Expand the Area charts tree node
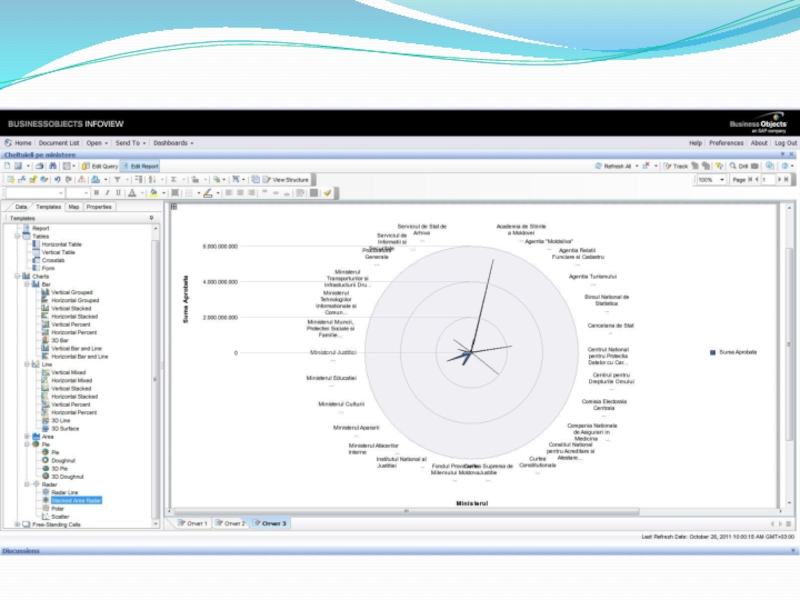The width and height of the screenshot is (800, 600). point(27,436)
